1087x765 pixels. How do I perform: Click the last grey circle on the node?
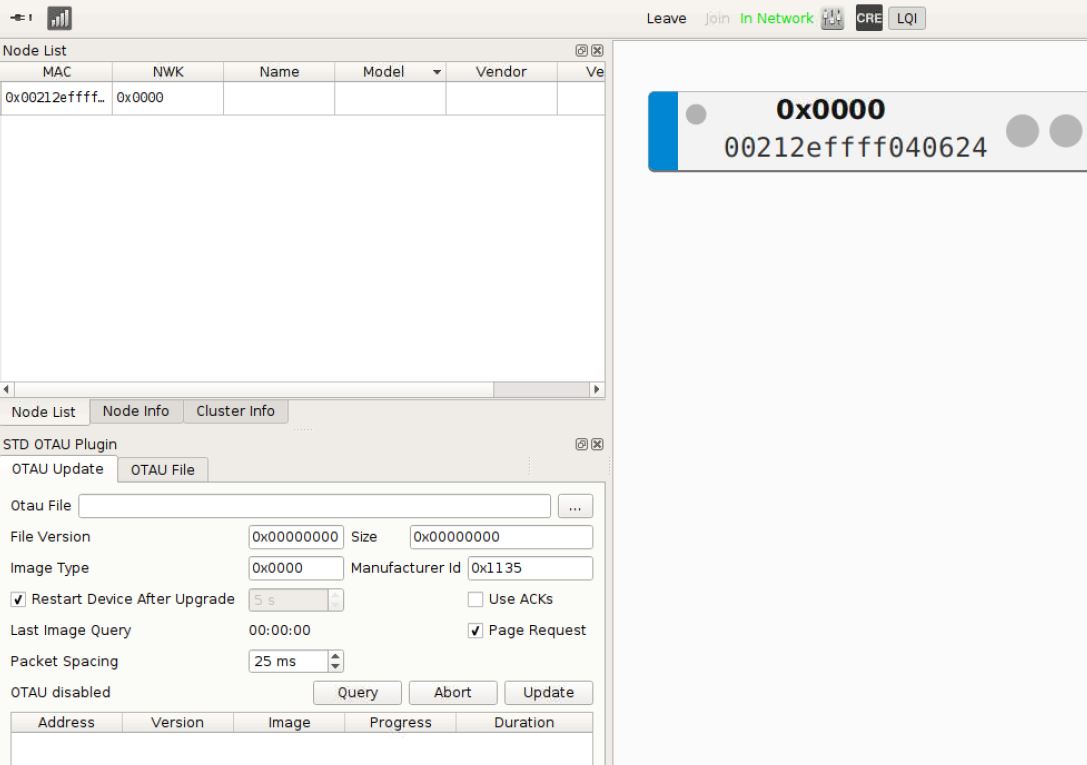pyautogui.click(x=1066, y=131)
